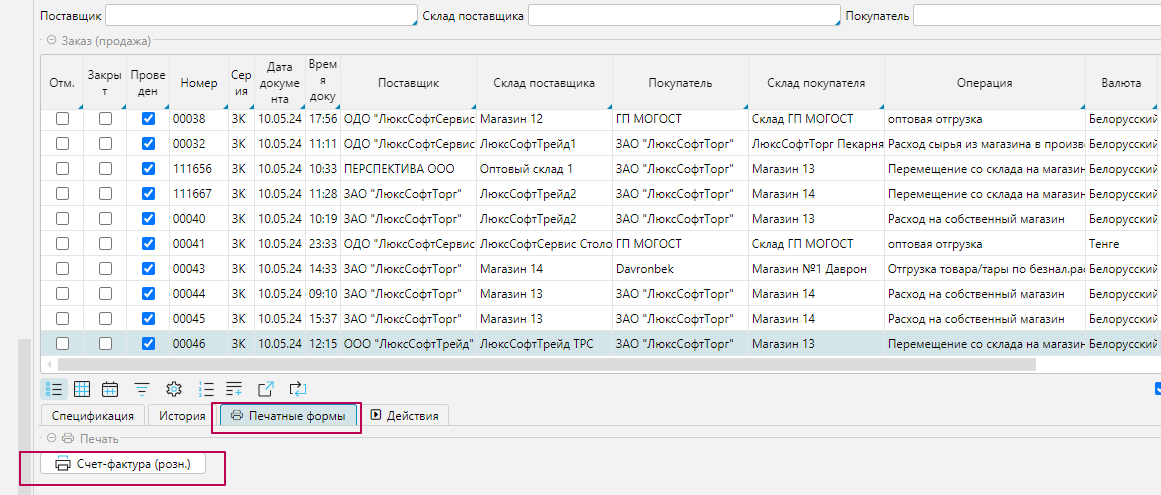Switch to the Спецификация tab
The image size is (1161, 495).
click(x=93, y=416)
